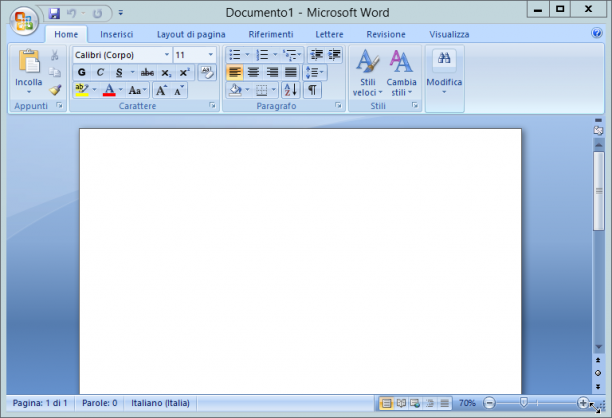The height and width of the screenshot is (418, 612).
Task: Toggle underline (S) formatting
Action: 119,73
